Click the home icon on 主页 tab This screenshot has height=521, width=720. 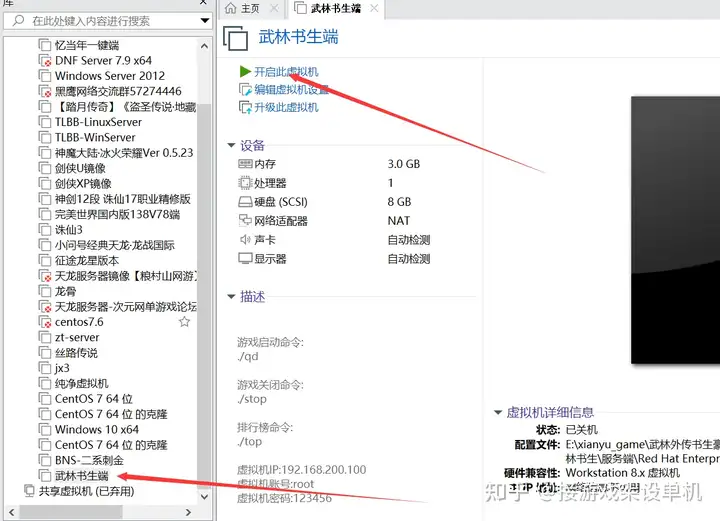click(x=231, y=8)
